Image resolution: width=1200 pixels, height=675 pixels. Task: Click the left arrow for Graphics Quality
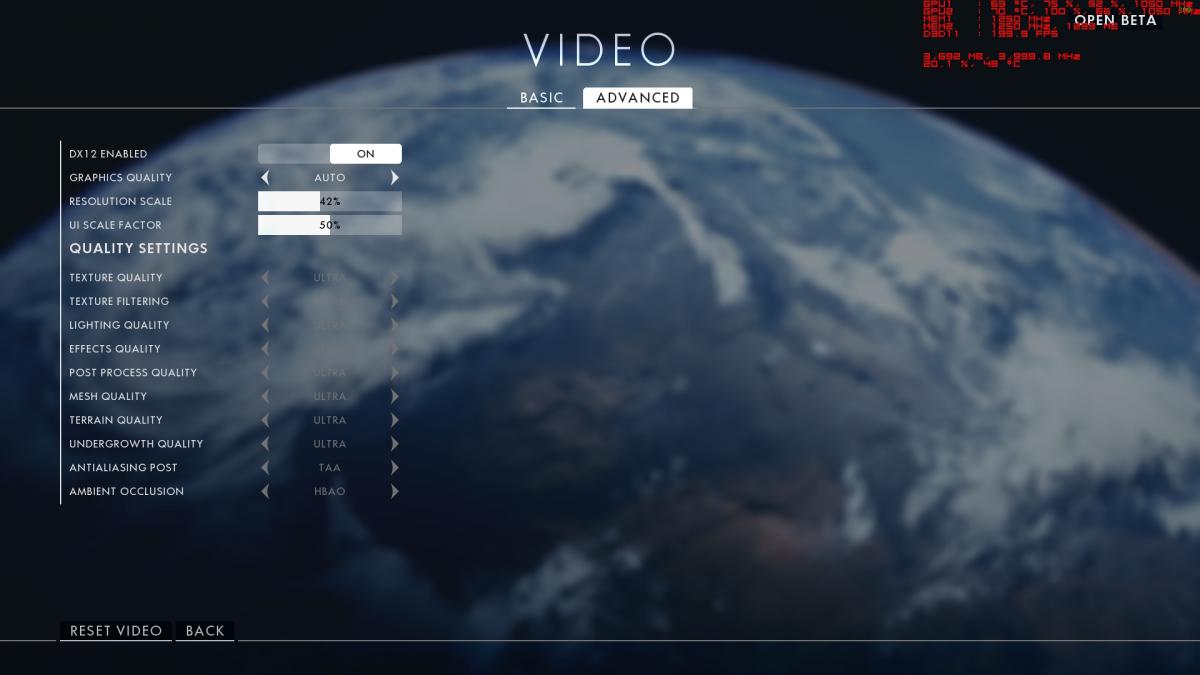[265, 178]
